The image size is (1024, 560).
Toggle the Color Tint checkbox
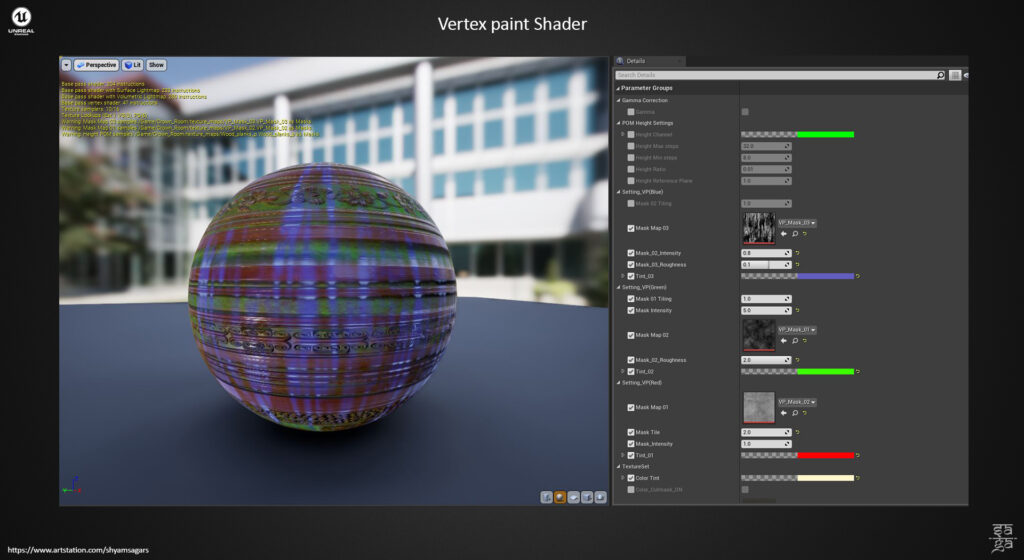tap(631, 478)
